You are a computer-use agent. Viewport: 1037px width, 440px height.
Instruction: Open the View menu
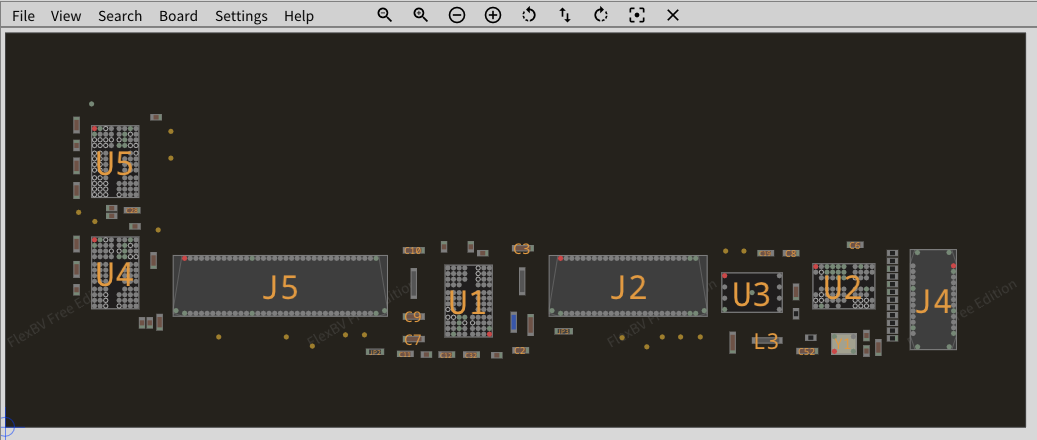tap(66, 16)
